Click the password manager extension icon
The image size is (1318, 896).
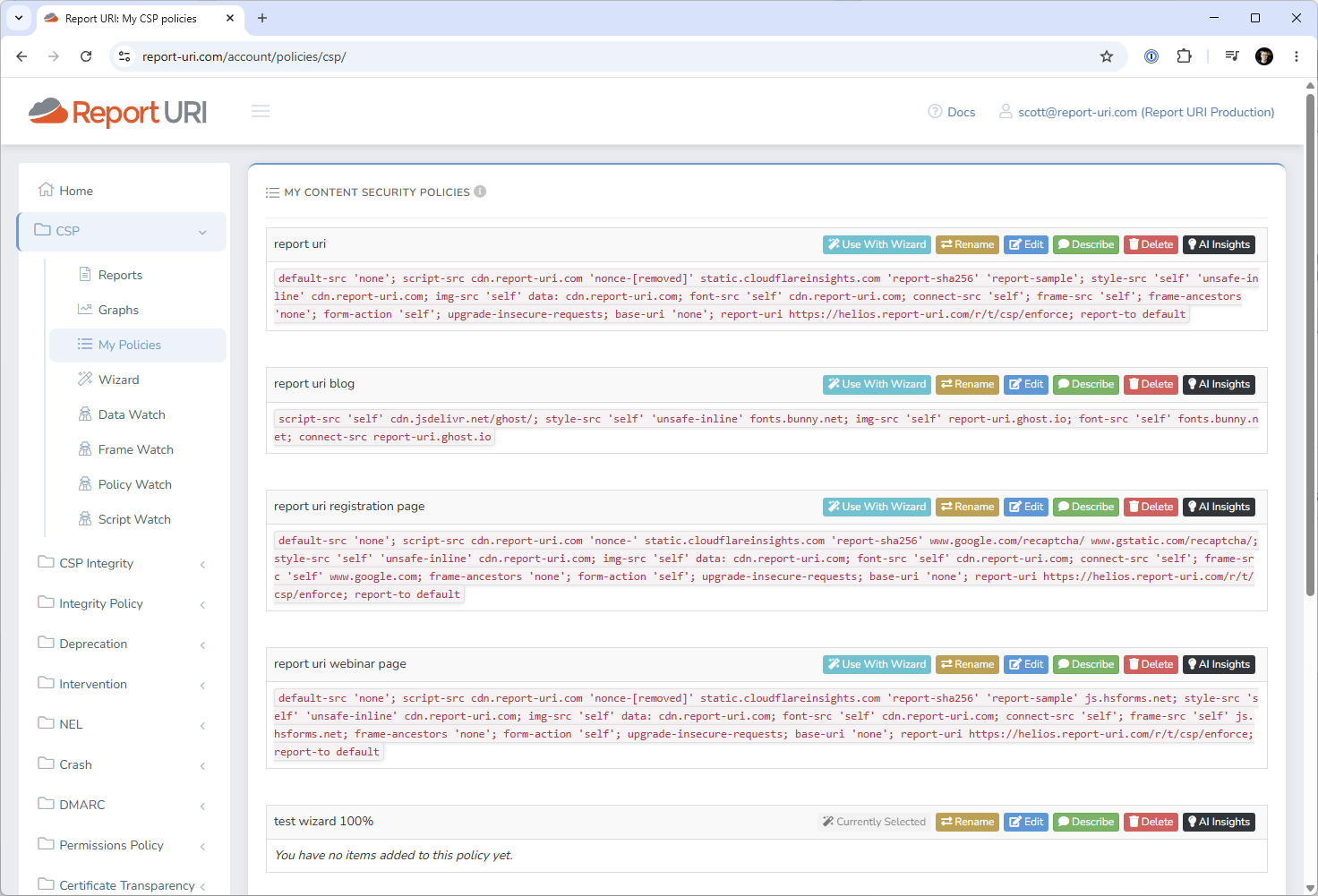point(1151,56)
